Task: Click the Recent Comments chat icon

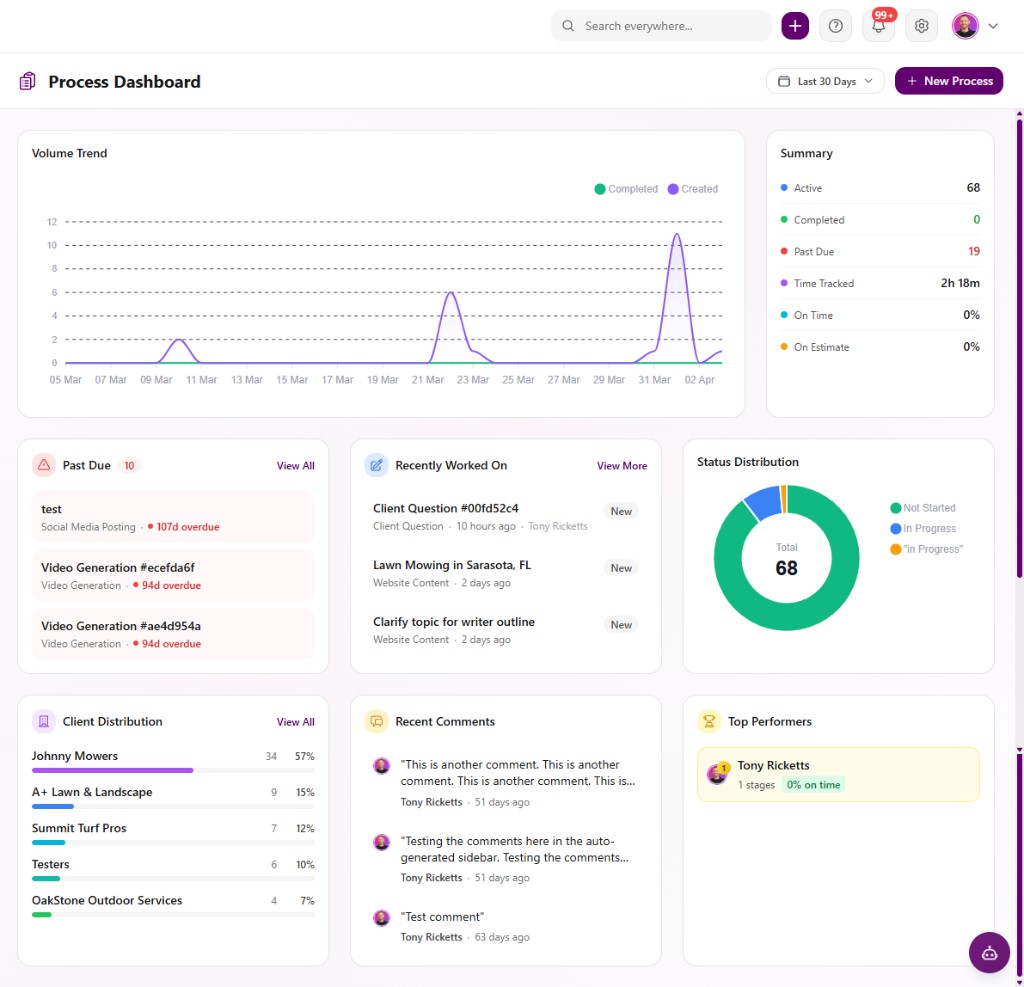Action: point(376,721)
